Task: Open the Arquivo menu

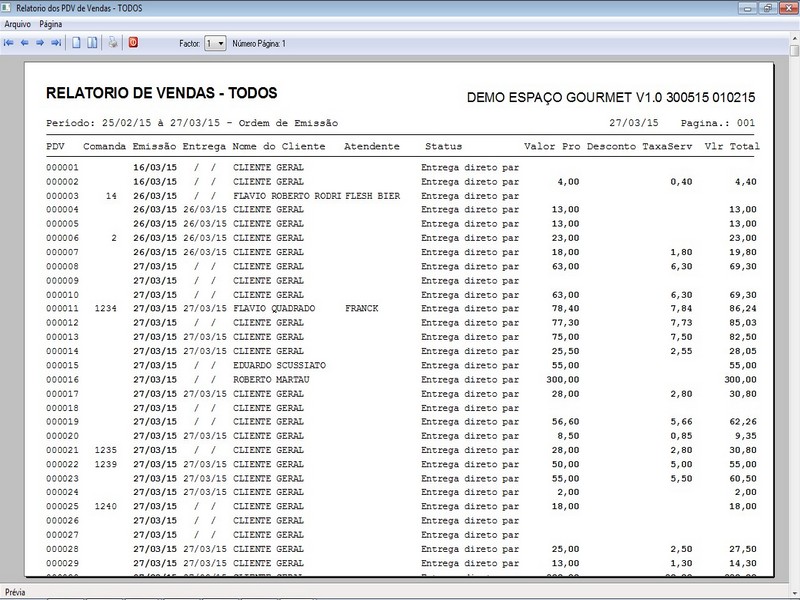Action: click(17, 22)
